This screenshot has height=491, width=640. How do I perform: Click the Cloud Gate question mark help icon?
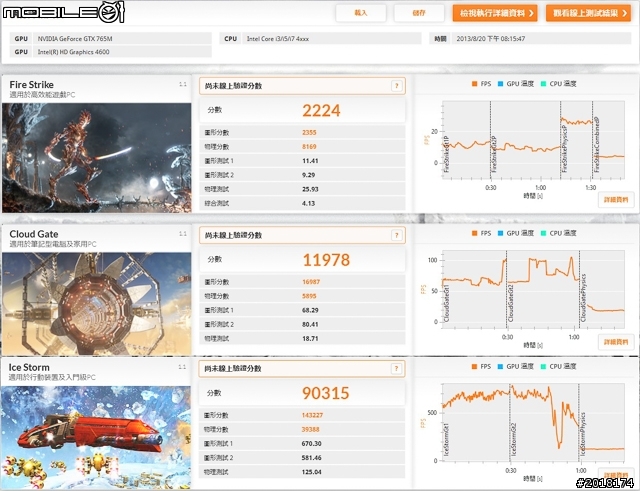click(x=396, y=235)
